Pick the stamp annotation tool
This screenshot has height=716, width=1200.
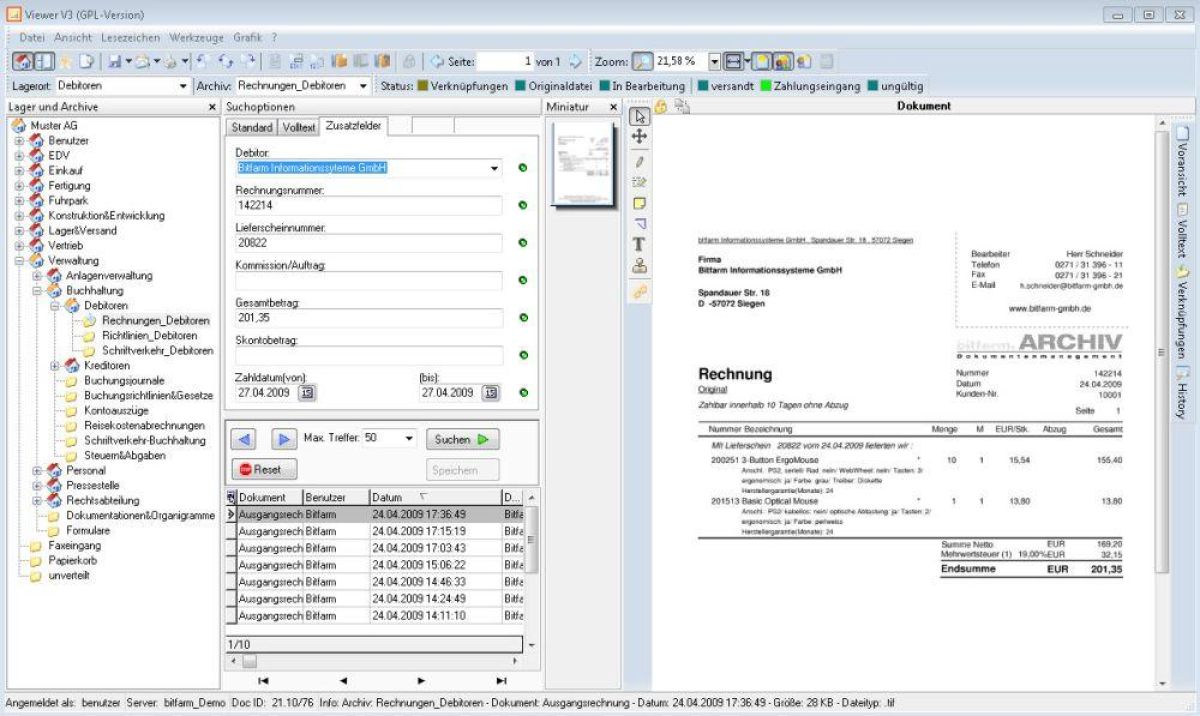pyautogui.click(x=640, y=266)
